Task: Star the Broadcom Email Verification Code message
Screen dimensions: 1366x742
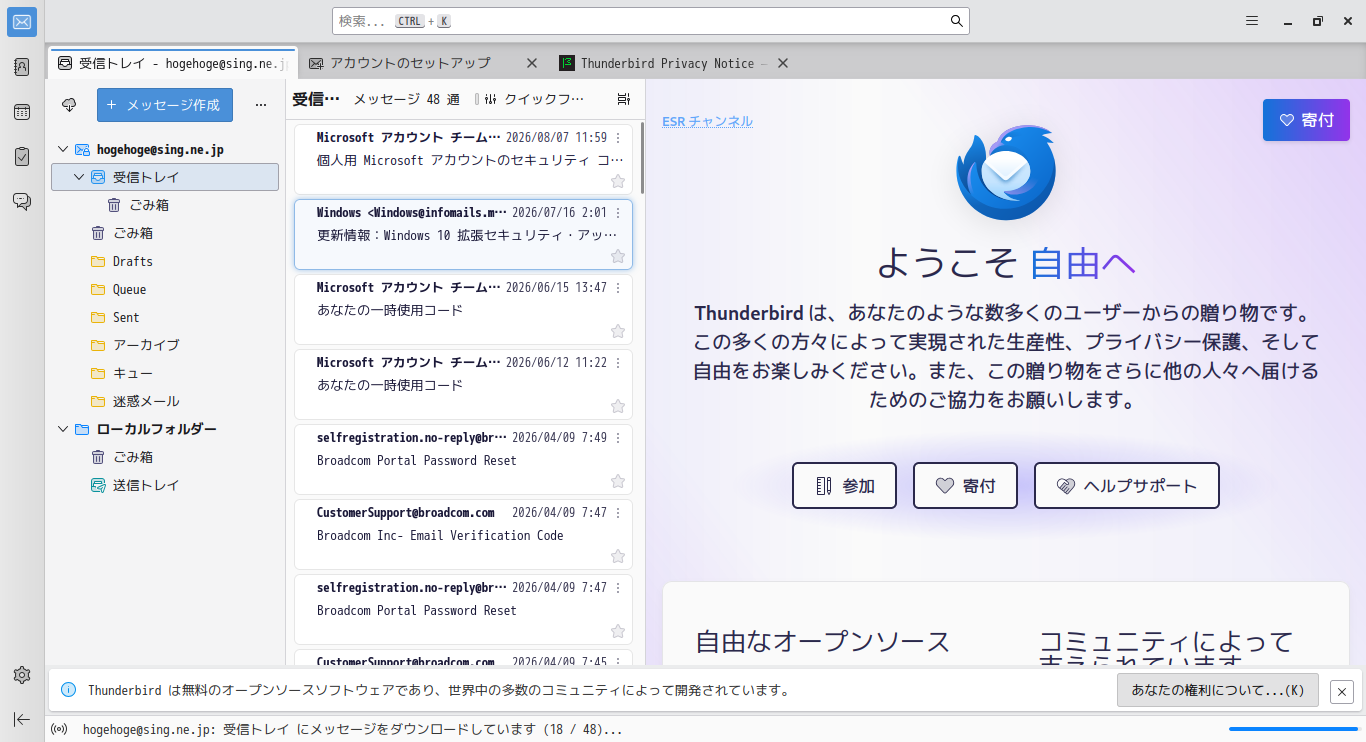Action: 618,557
